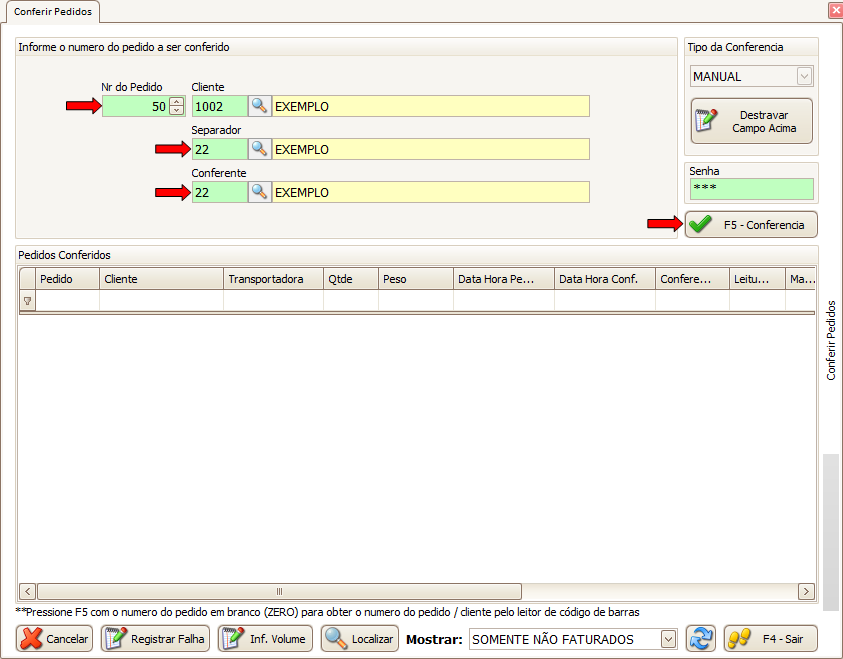
Task: Open Registrar Falha
Action: (x=155, y=639)
